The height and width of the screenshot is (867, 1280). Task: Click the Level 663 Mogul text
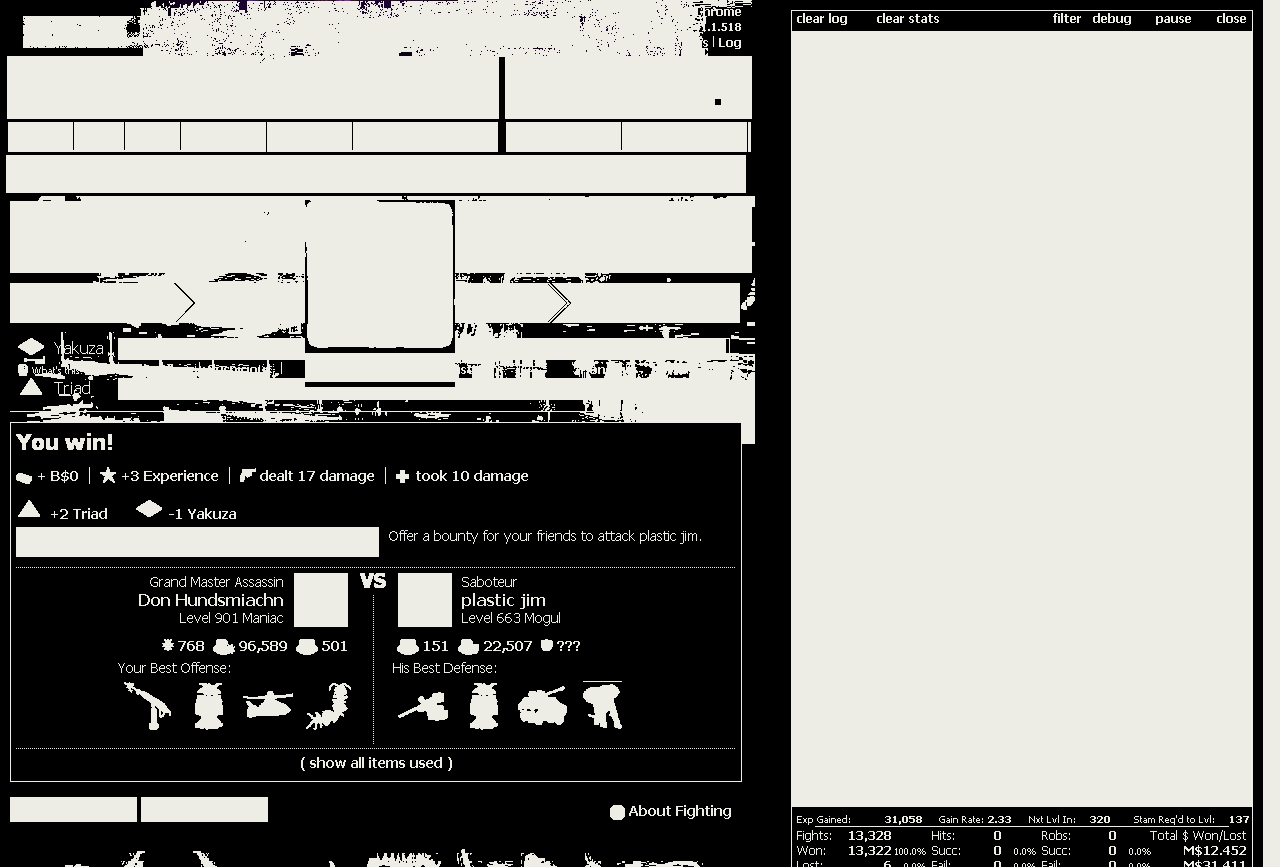(x=511, y=618)
